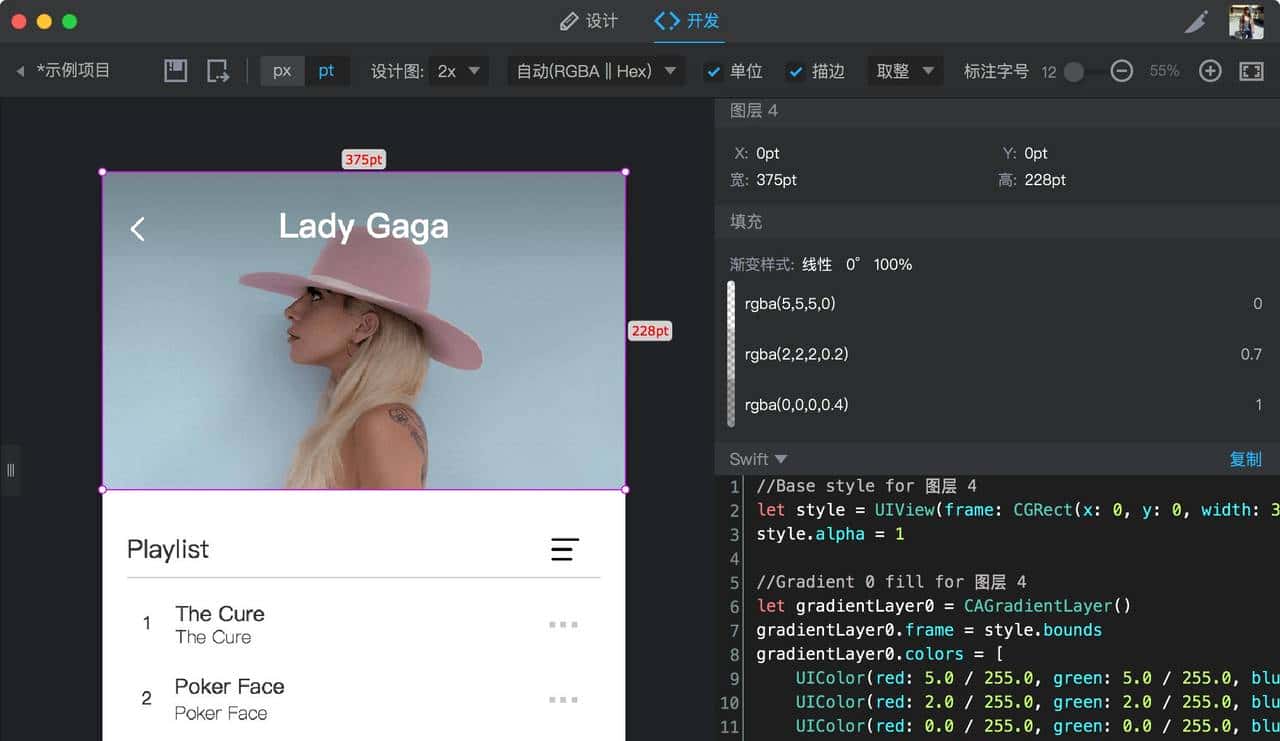The height and width of the screenshot is (741, 1280).
Task: Click the export icon beside save
Action: [x=218, y=71]
